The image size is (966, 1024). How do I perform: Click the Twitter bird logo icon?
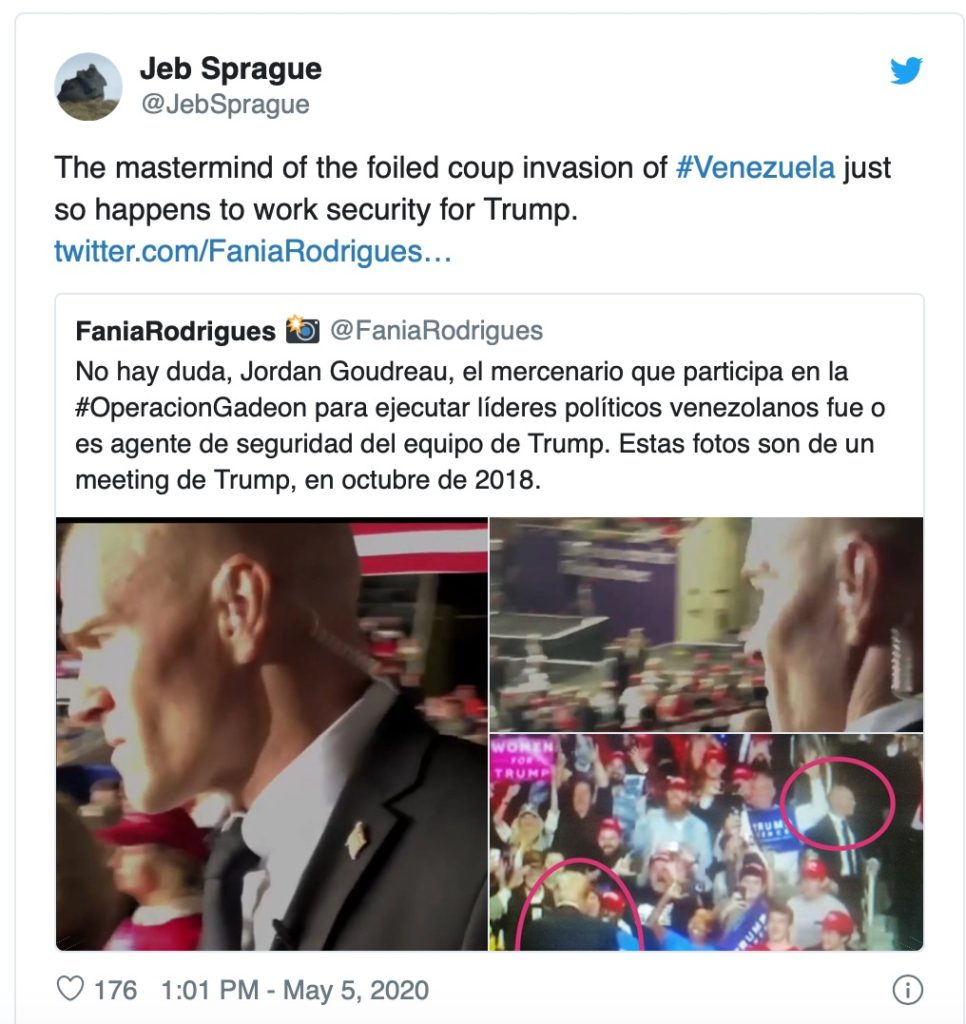(x=905, y=71)
